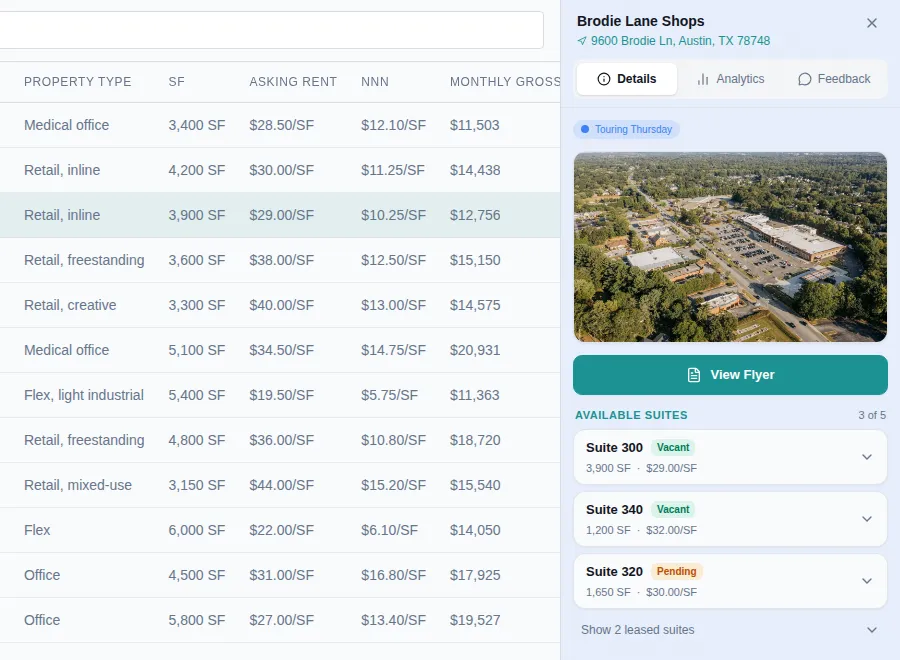Switch to the Details tab

coord(627,79)
